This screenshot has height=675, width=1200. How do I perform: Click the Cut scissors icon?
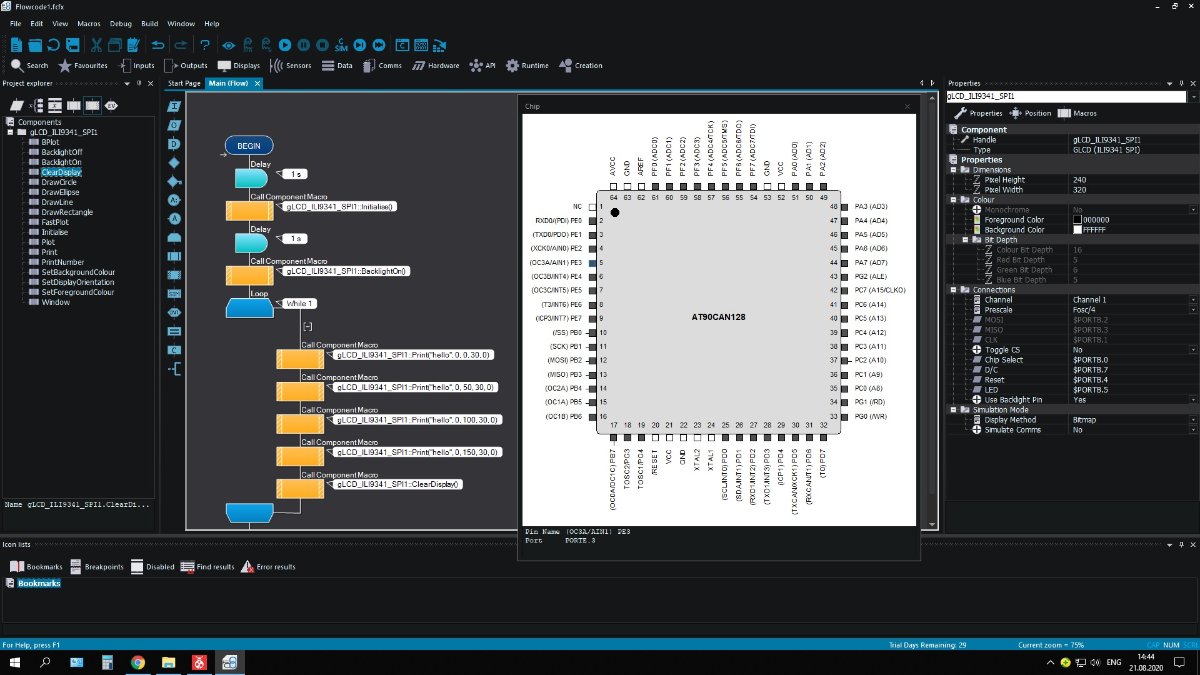pyautogui.click(x=97, y=45)
